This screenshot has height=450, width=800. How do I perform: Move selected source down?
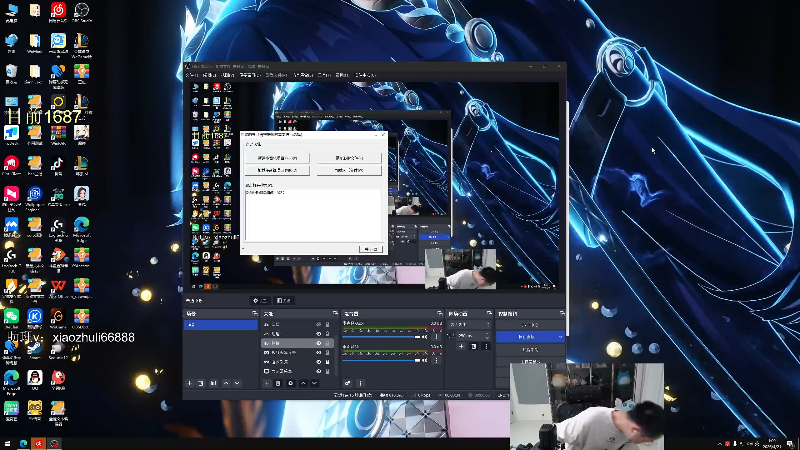[x=314, y=383]
